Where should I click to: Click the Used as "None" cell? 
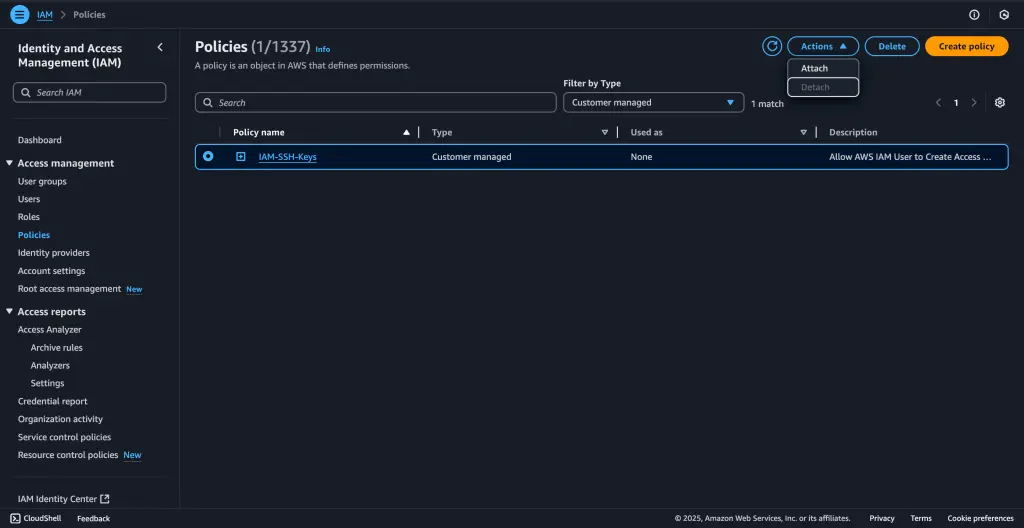click(641, 157)
